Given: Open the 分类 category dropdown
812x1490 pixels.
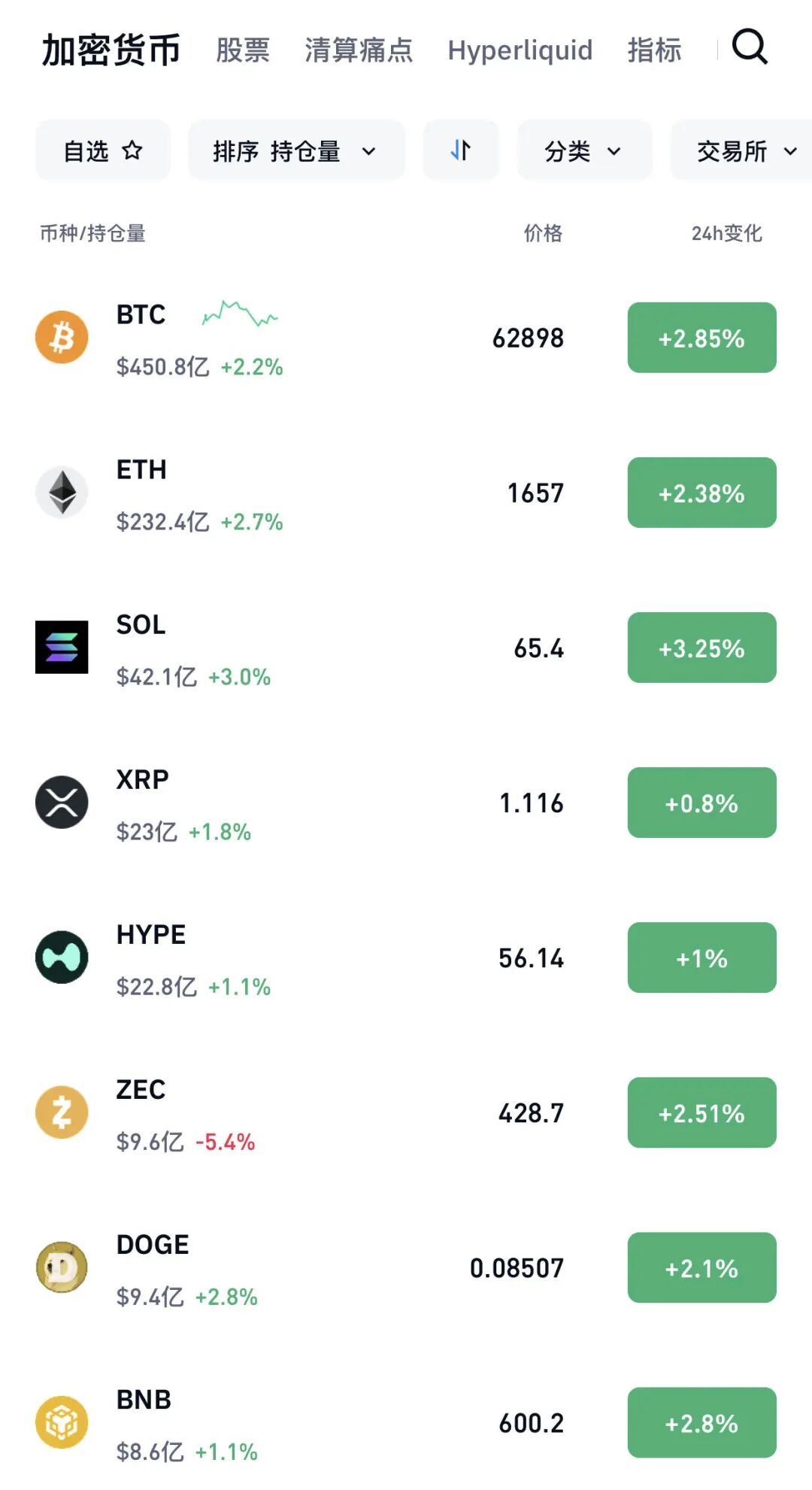Looking at the screenshot, I should [x=584, y=150].
